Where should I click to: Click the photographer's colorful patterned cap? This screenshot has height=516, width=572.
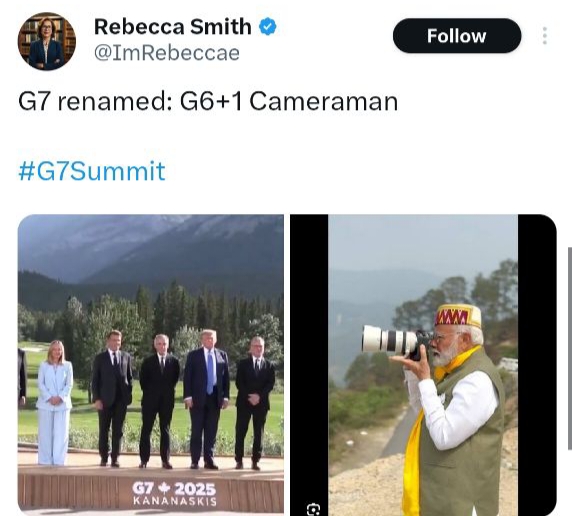[x=458, y=315]
